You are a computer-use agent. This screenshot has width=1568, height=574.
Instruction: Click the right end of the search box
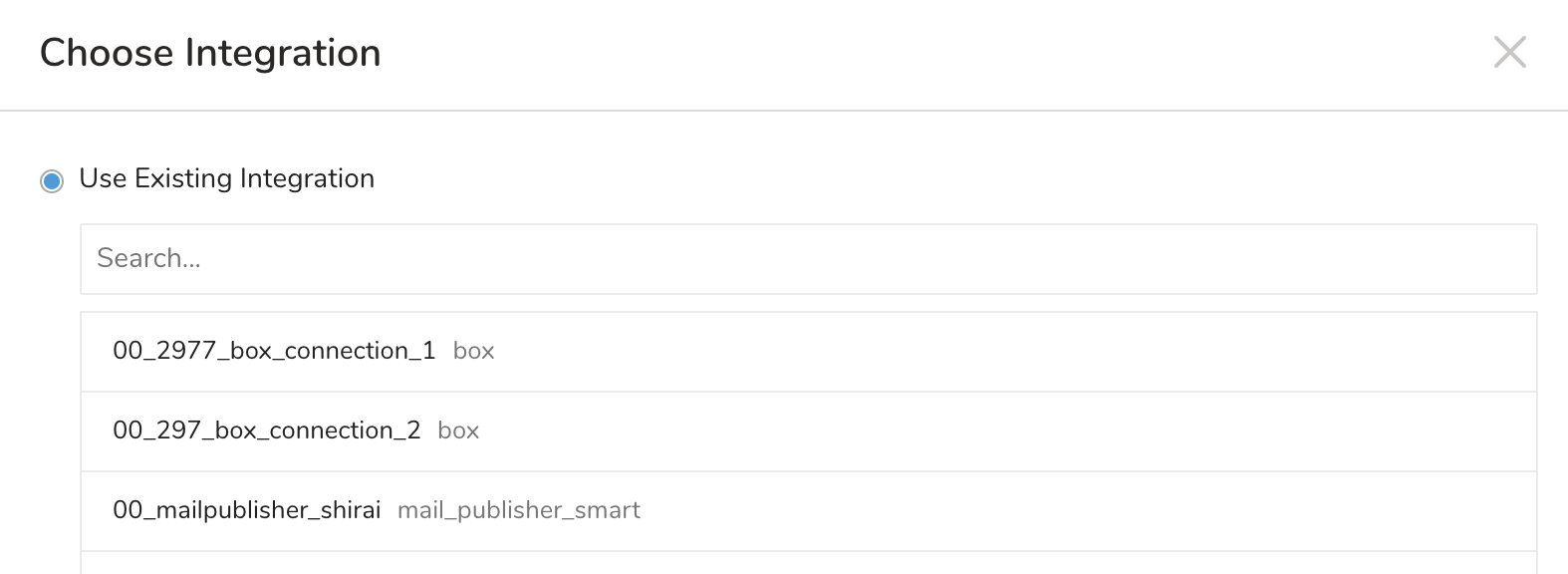pyautogui.click(x=1494, y=259)
